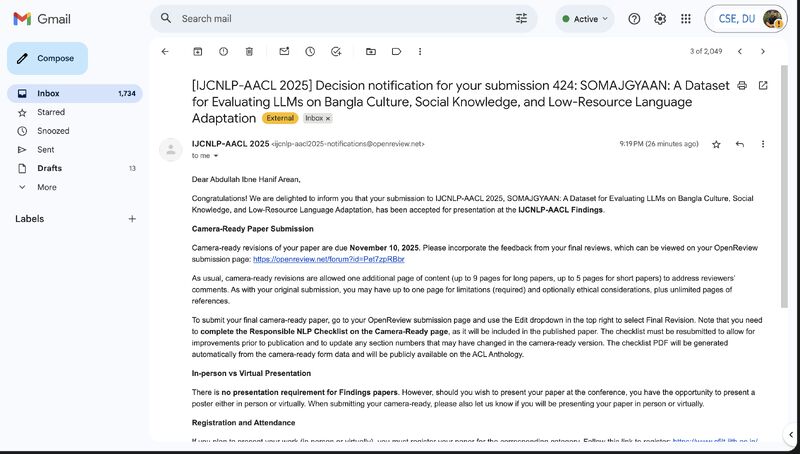The width and height of the screenshot is (800, 454).
Task: Move the email to a folder
Action: pos(371,52)
